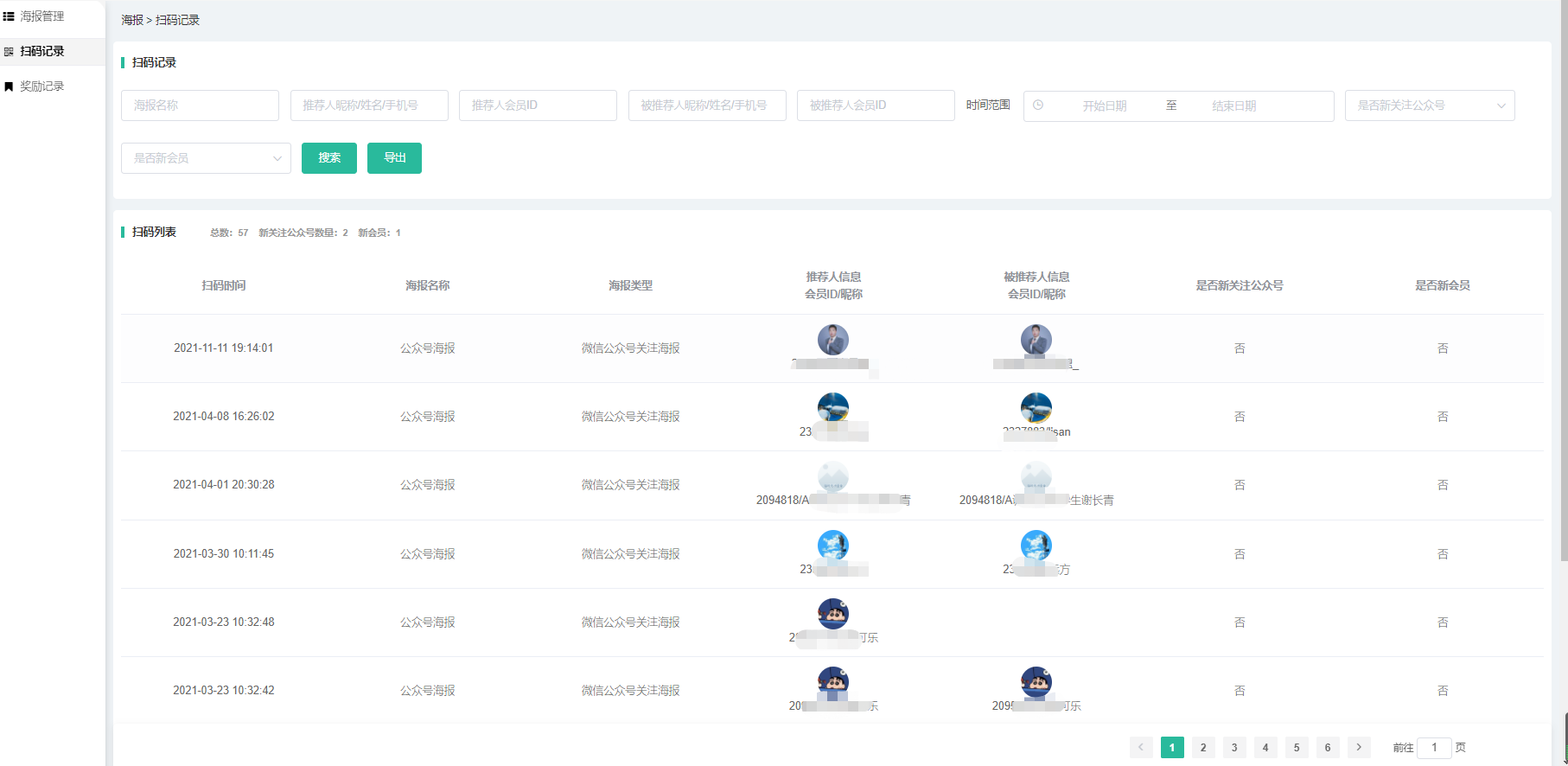Click the 搜索 button
This screenshot has width=1568, height=766.
point(328,158)
